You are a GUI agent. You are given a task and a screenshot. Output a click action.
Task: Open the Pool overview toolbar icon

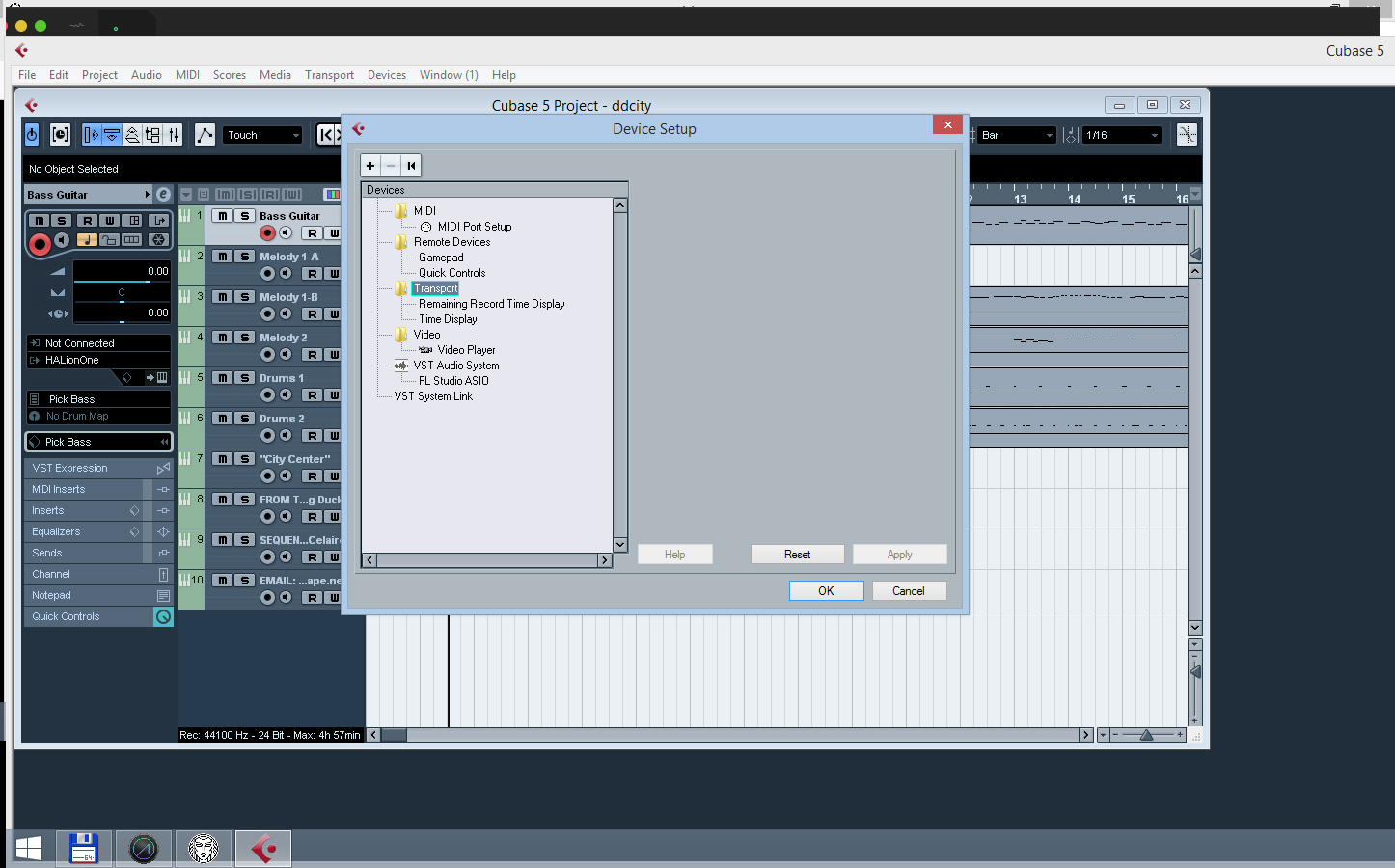coord(152,135)
